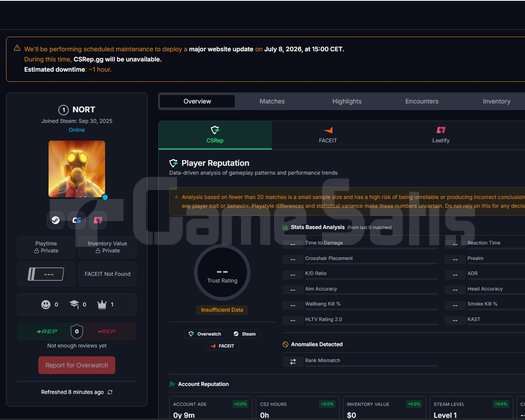Click the Inventory Value $0 card
525x420 pixels.
click(384, 409)
